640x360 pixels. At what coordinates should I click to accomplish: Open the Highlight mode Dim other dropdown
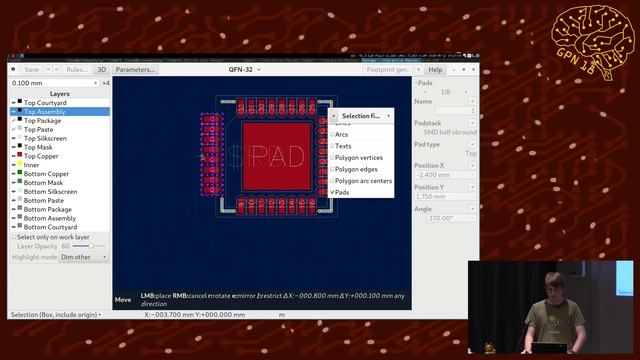point(84,257)
